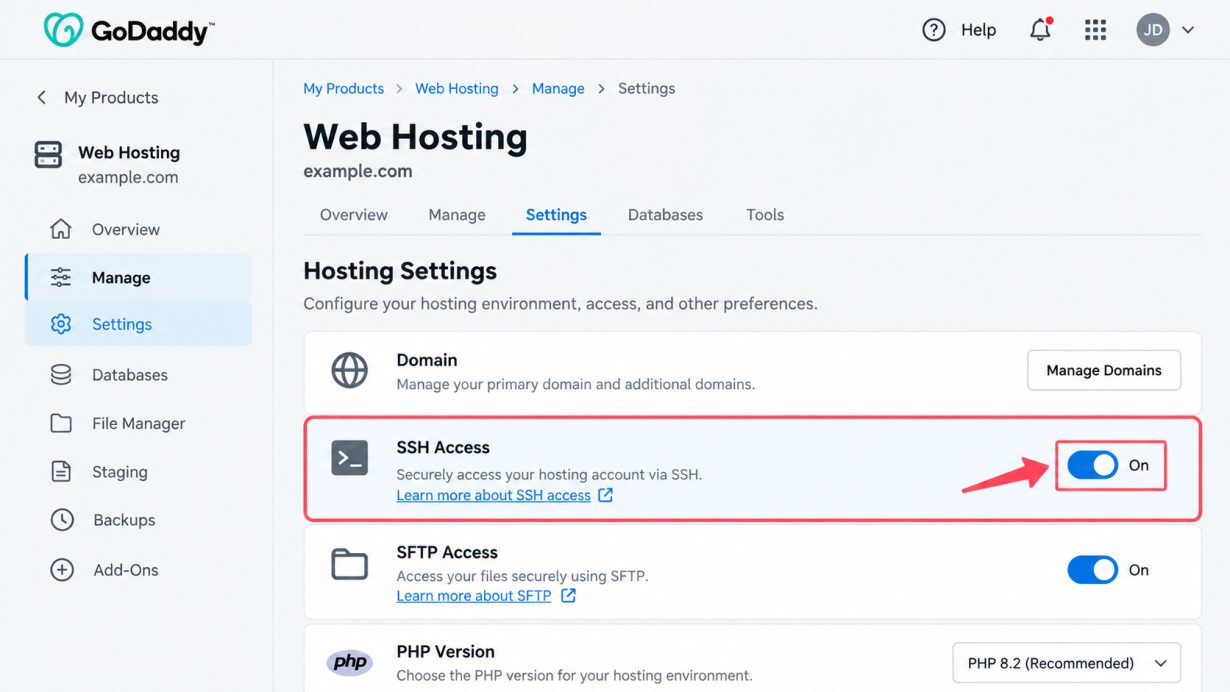Click the external link icon beside SSH access link
Screen dimensions: 1230x692
605,495
